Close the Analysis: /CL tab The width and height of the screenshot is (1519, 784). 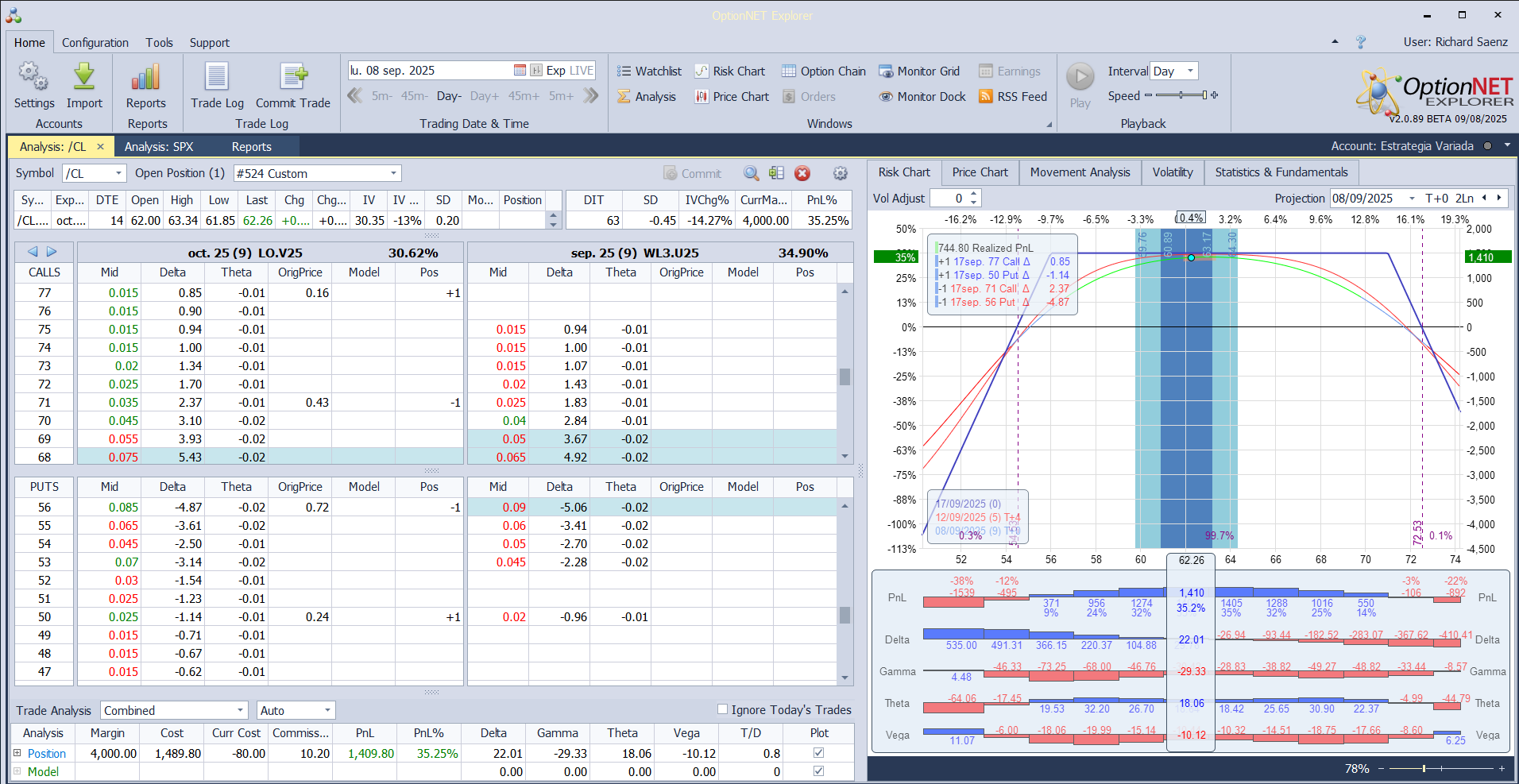tap(101, 146)
